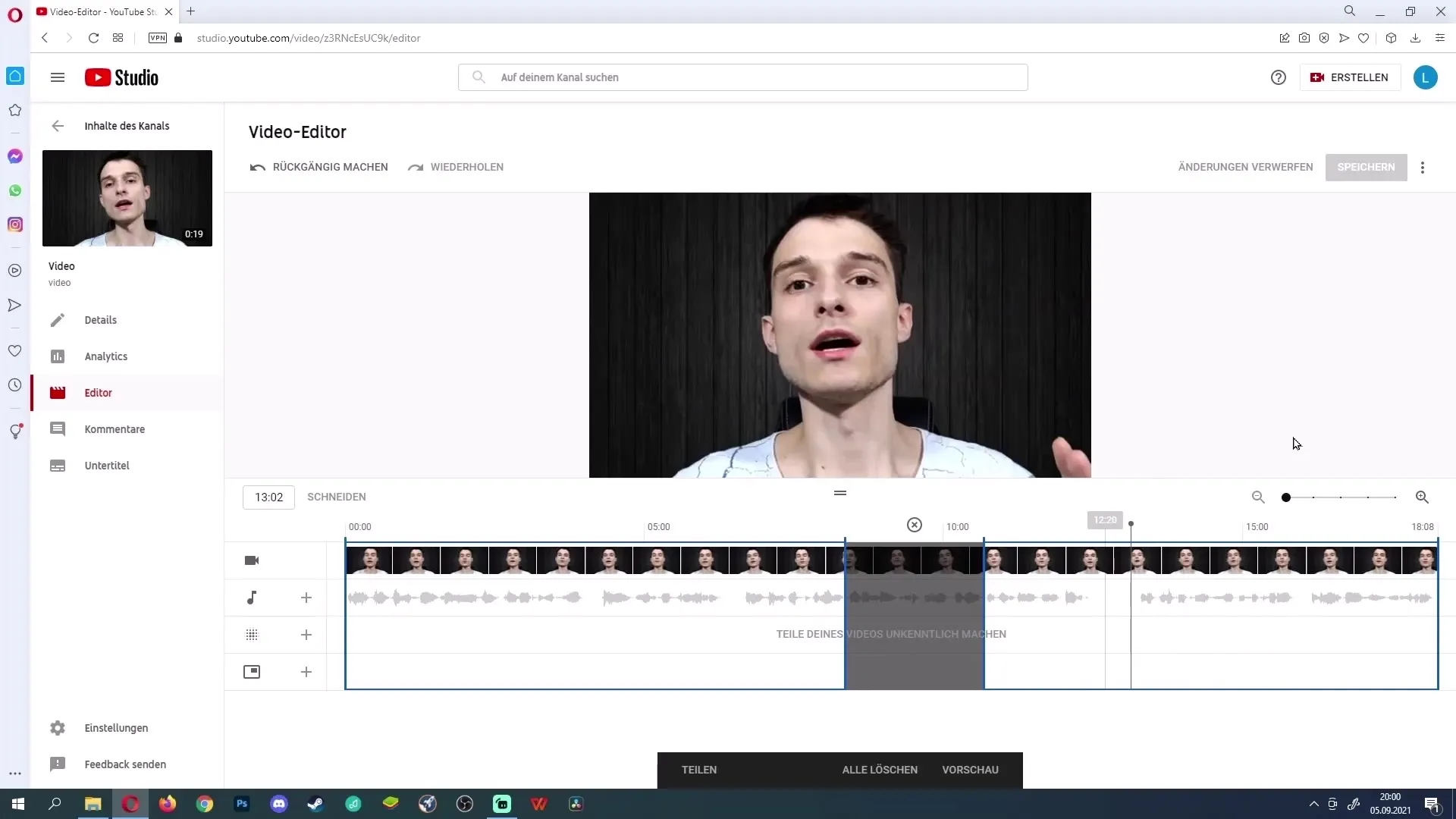The width and height of the screenshot is (1456, 819).
Task: Click SPEICHERN to save changes
Action: [x=1366, y=167]
